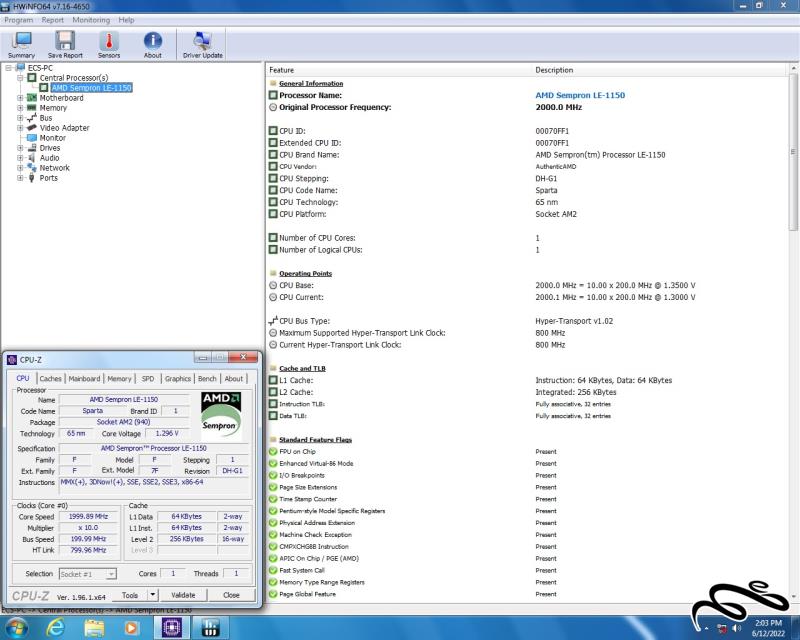Select the Drives tree icon
Viewport: 800px width, 640px height.
(x=32, y=147)
